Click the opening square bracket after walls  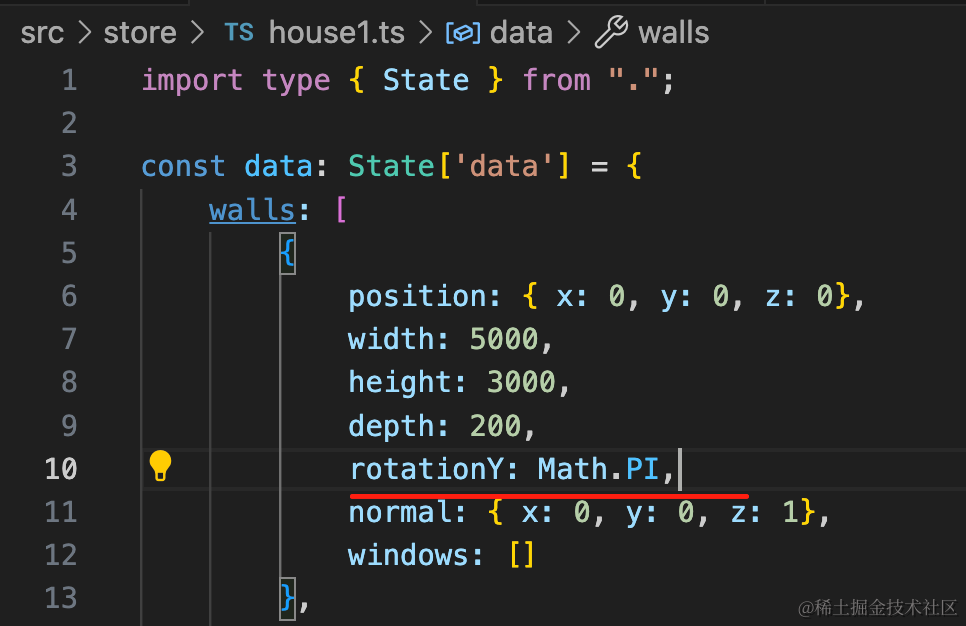pyautogui.click(x=341, y=210)
